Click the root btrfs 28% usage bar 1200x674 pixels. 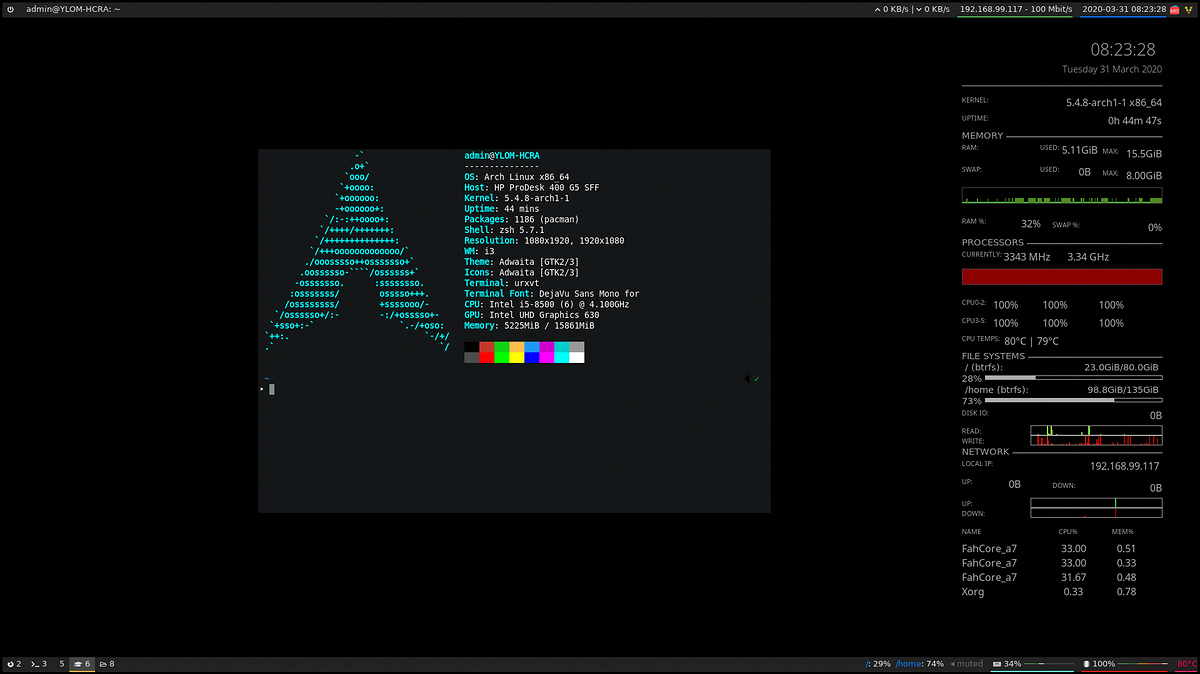coord(1074,378)
